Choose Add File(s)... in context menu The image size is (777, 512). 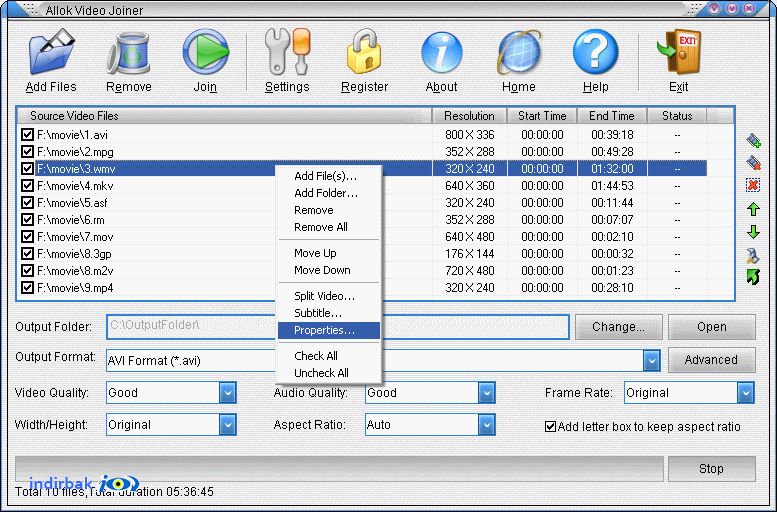(329, 176)
